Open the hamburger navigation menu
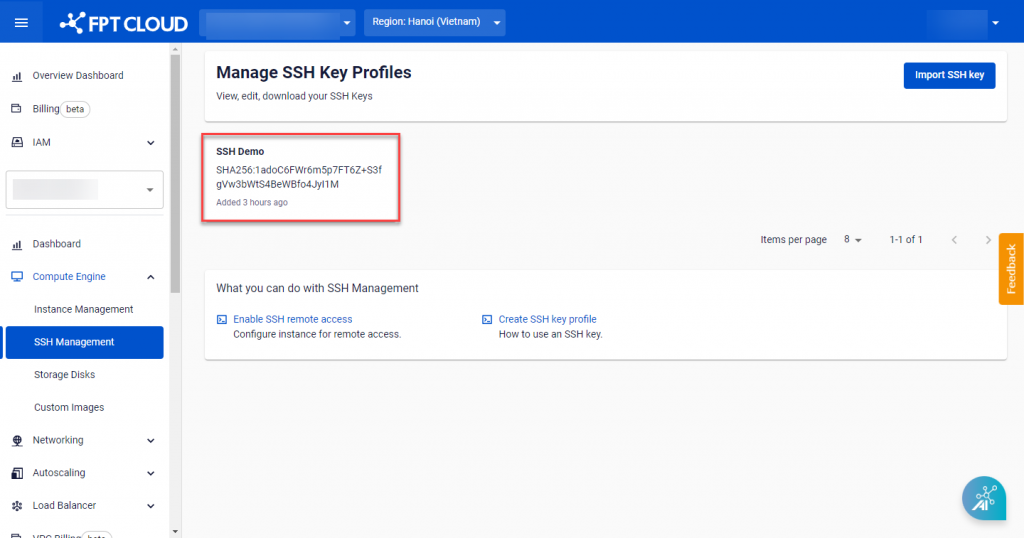This screenshot has width=1024, height=538. point(21,22)
